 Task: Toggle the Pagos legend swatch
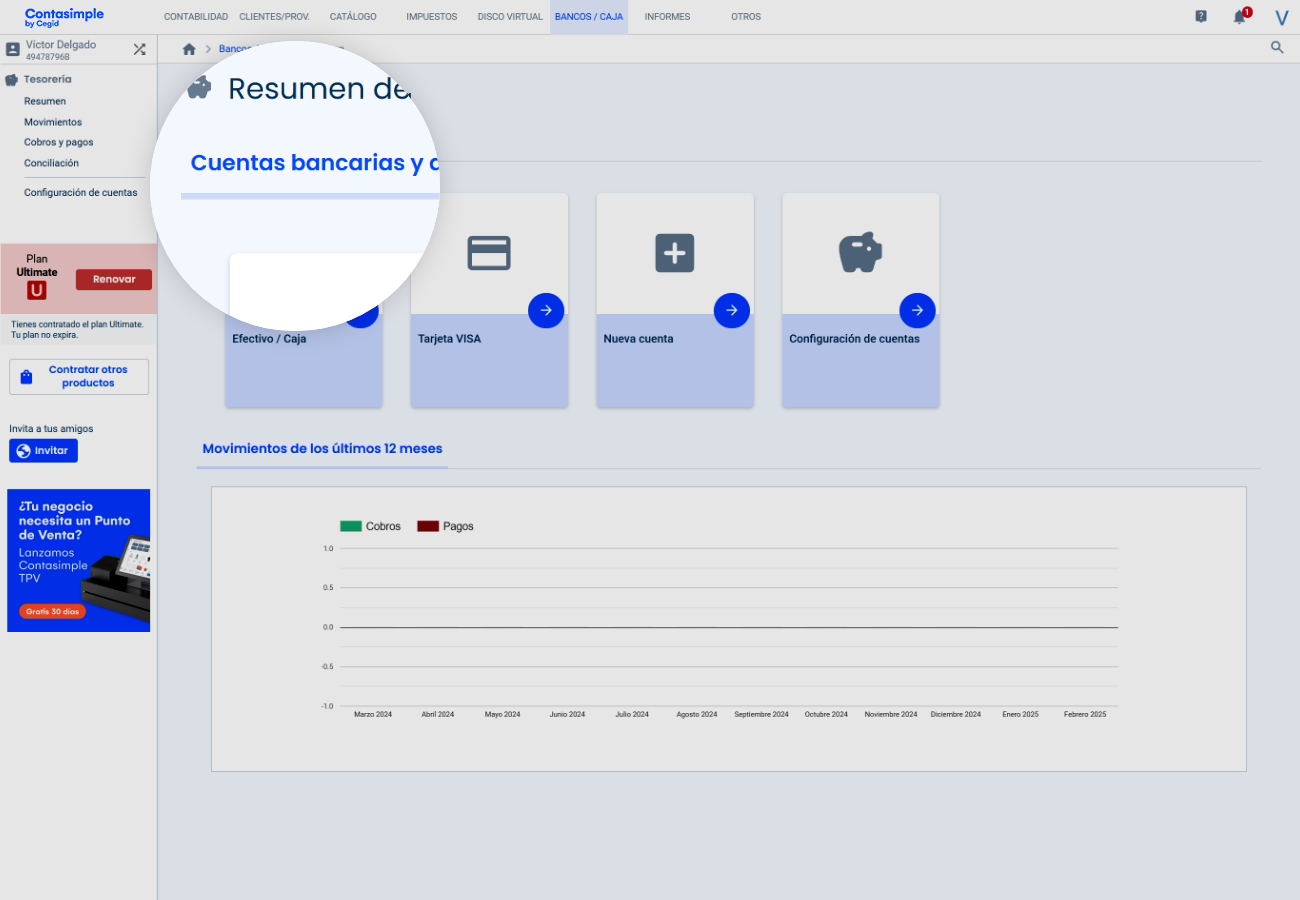428,526
